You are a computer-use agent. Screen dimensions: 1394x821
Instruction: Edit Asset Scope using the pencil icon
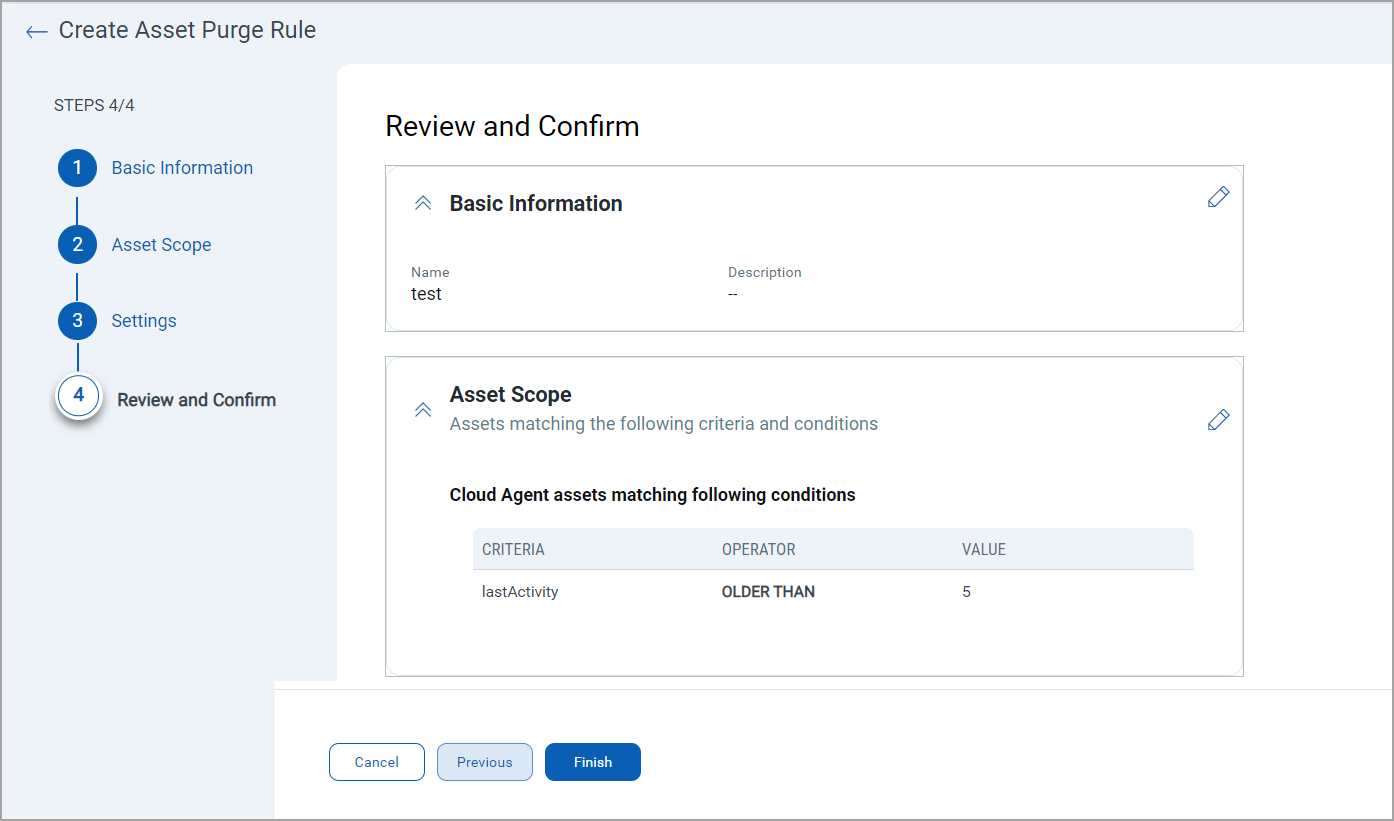tap(1218, 420)
